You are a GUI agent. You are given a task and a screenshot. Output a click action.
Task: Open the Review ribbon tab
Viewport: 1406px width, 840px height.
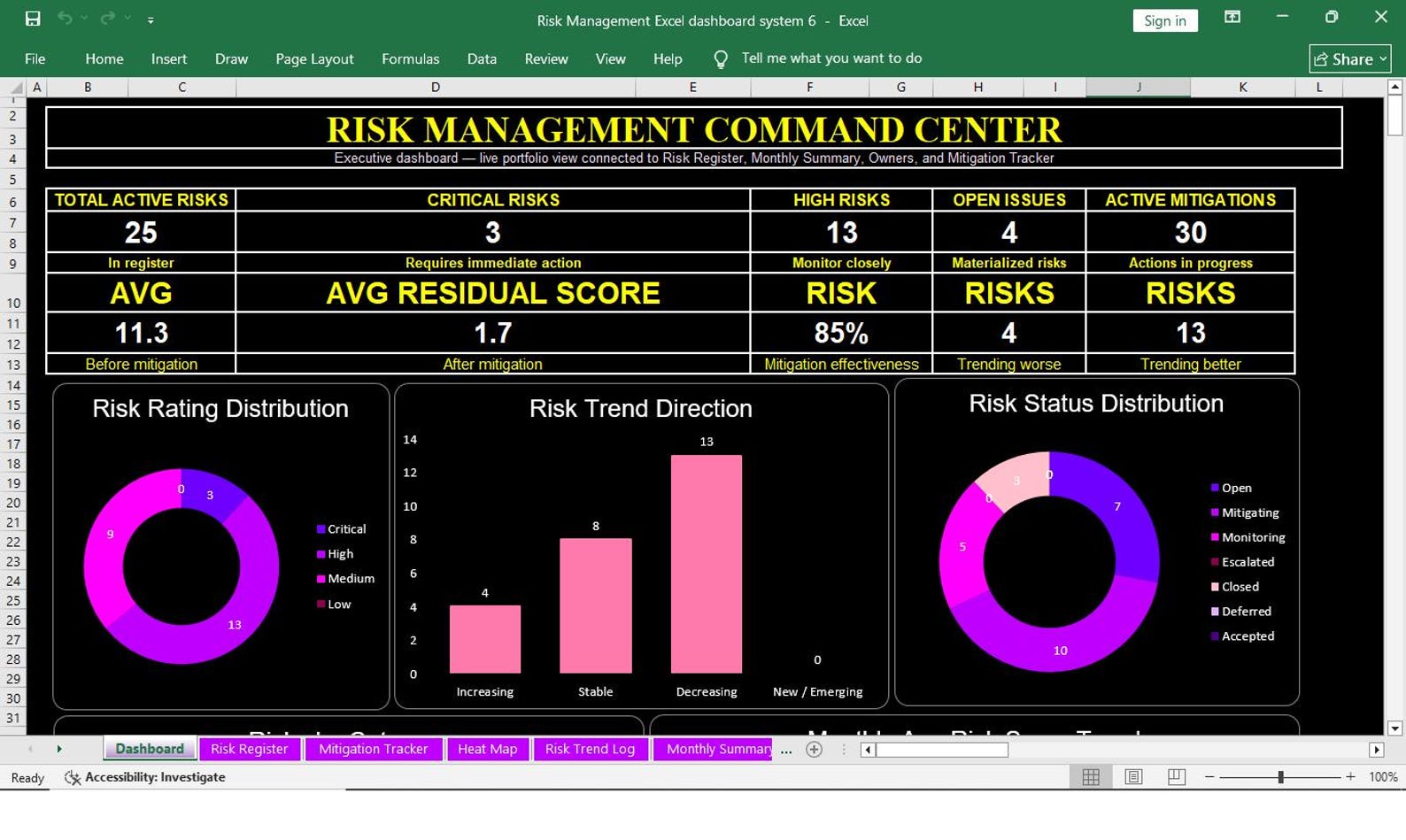click(546, 58)
